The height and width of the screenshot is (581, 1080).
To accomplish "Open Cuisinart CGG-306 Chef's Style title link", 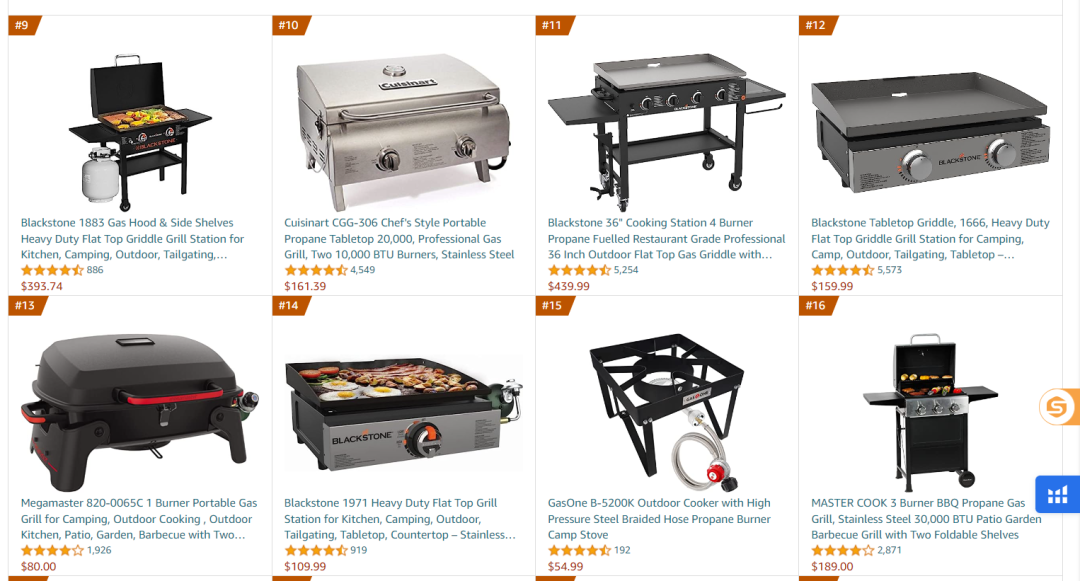I will click(399, 239).
